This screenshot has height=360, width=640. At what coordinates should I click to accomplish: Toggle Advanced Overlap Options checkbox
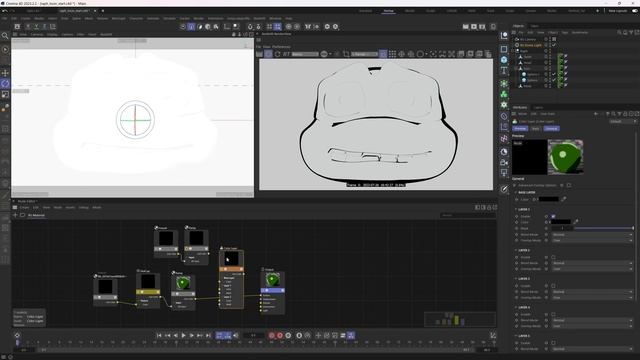569,185
